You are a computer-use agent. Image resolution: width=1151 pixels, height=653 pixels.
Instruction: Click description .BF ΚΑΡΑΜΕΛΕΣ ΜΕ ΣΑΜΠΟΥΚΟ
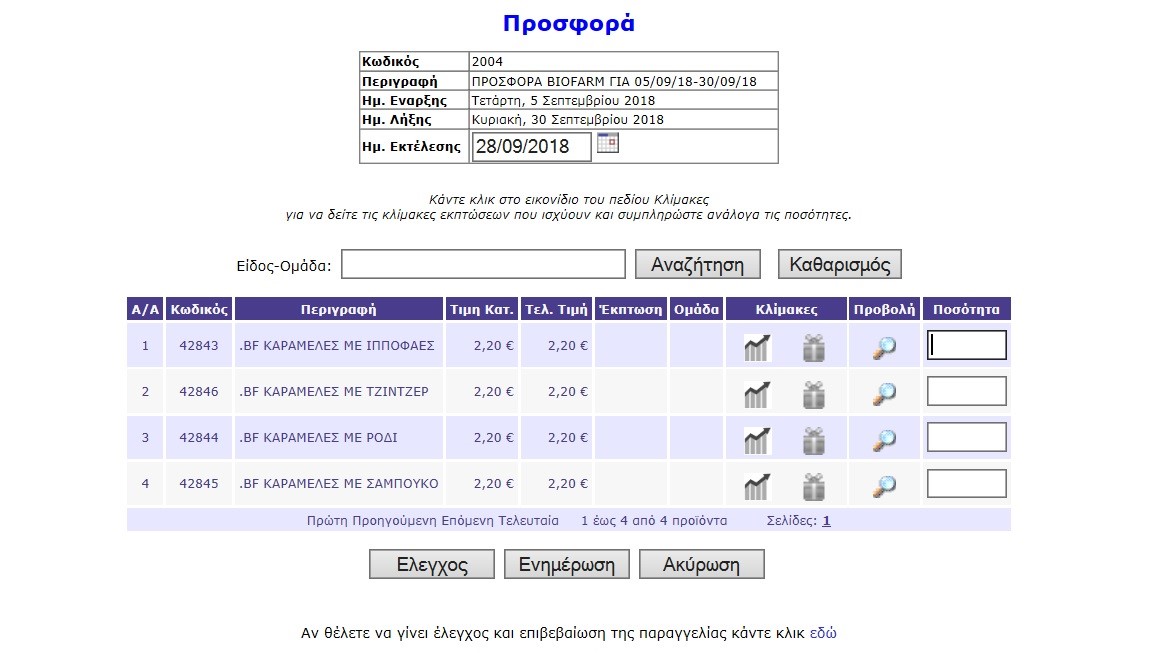point(338,484)
